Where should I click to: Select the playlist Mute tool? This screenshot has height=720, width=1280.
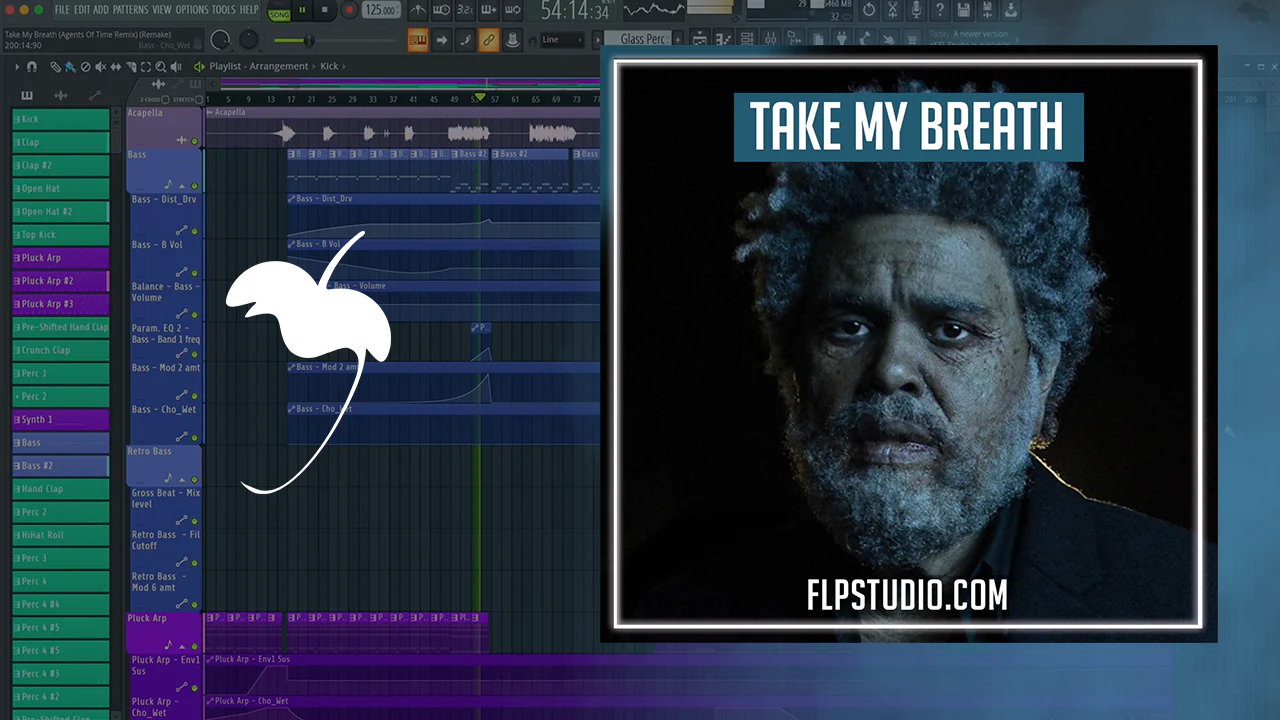pyautogui.click(x=100, y=67)
